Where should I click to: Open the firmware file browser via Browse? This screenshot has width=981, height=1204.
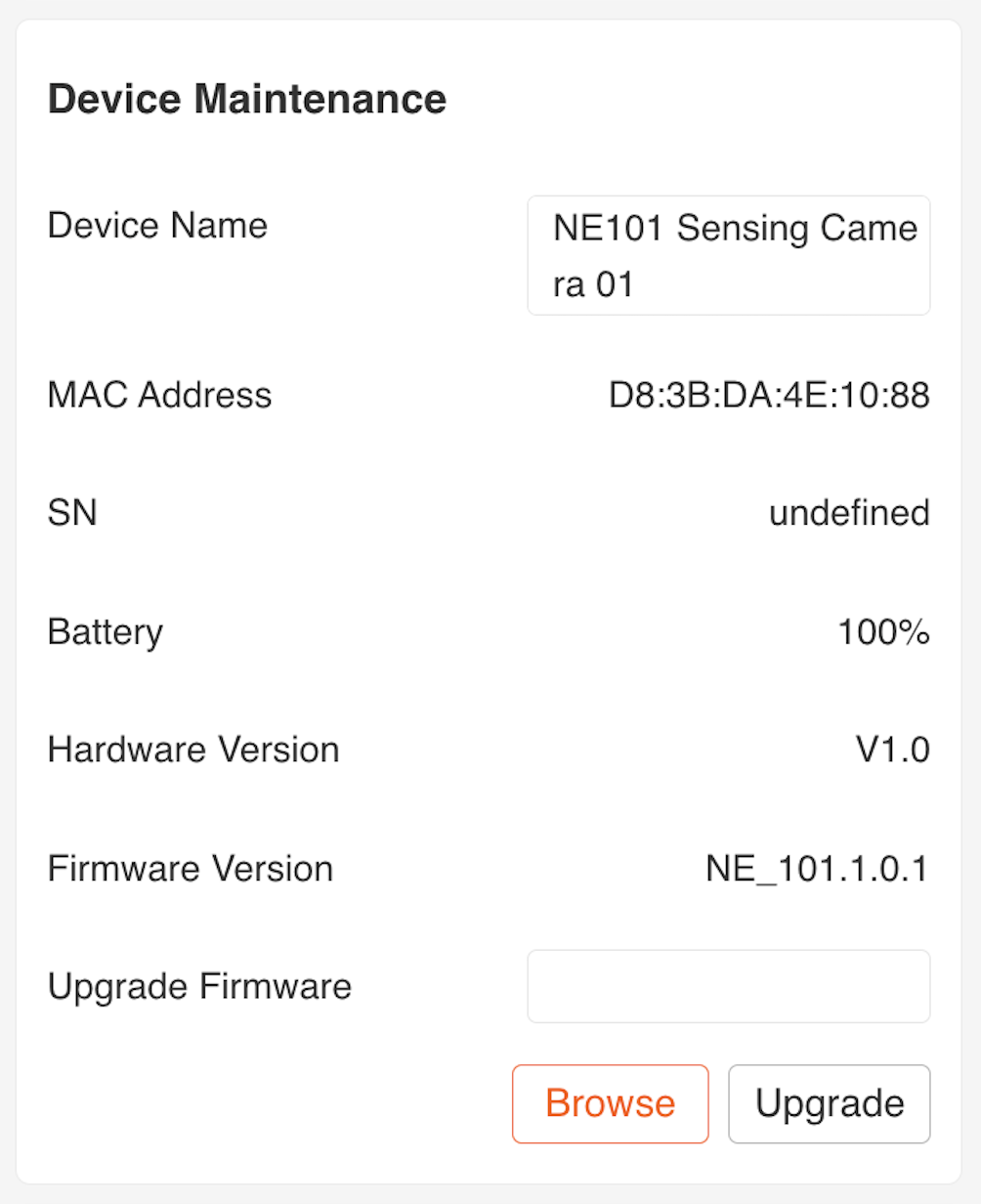point(610,1103)
